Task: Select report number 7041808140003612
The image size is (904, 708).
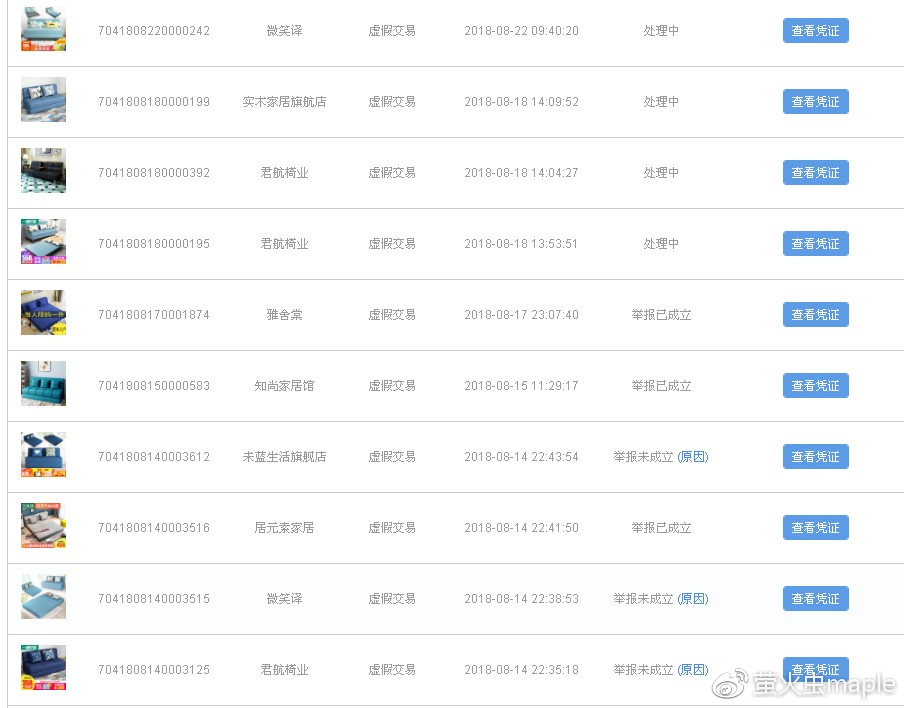Action: pyautogui.click(x=154, y=456)
